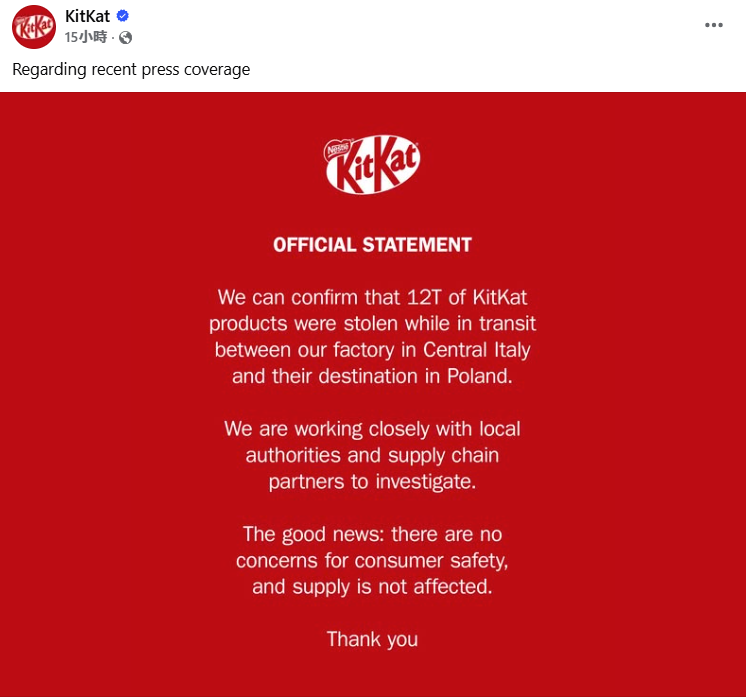The width and height of the screenshot is (746, 697).
Task: Click the text "12T" in the statement
Action: tap(430, 298)
